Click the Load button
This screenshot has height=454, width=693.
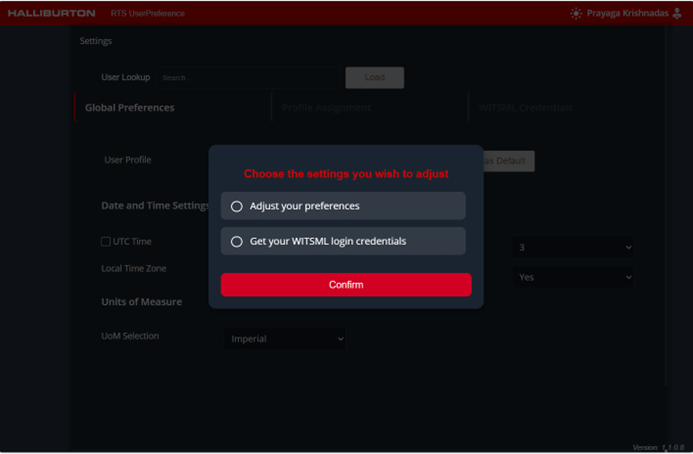(374, 77)
